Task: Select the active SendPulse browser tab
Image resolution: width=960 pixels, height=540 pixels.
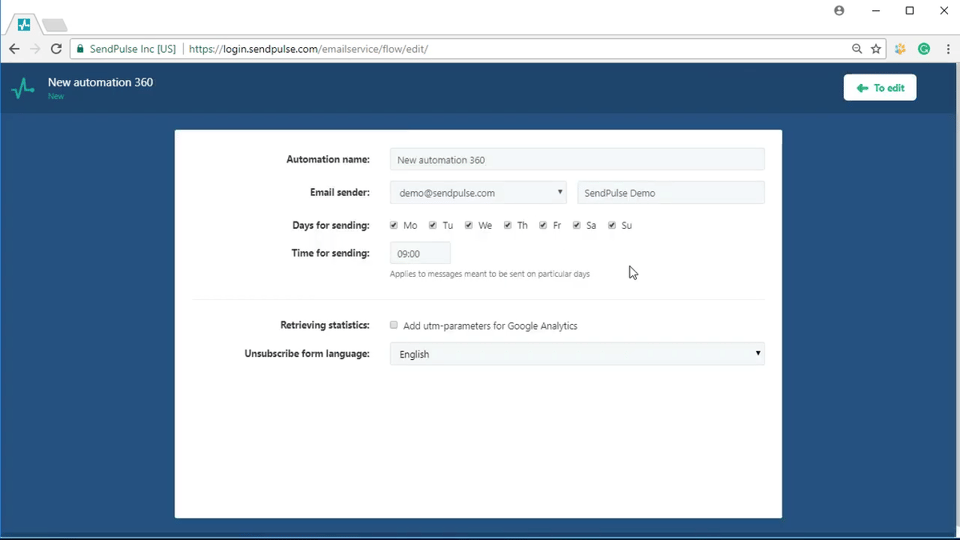Action: coord(24,24)
